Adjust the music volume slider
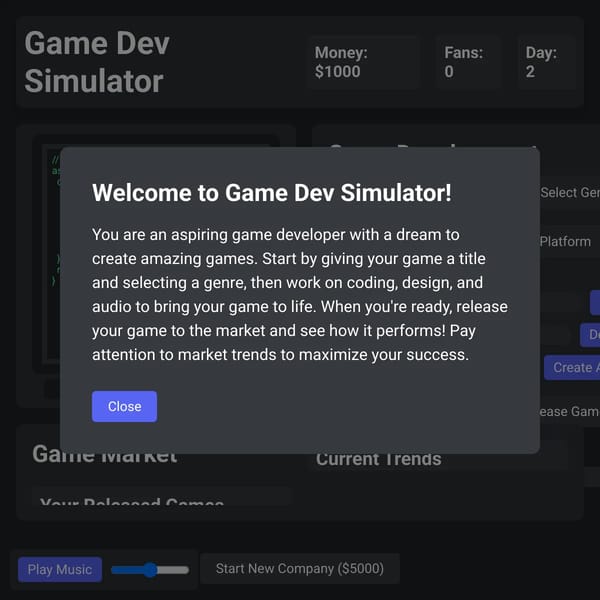 (x=150, y=570)
